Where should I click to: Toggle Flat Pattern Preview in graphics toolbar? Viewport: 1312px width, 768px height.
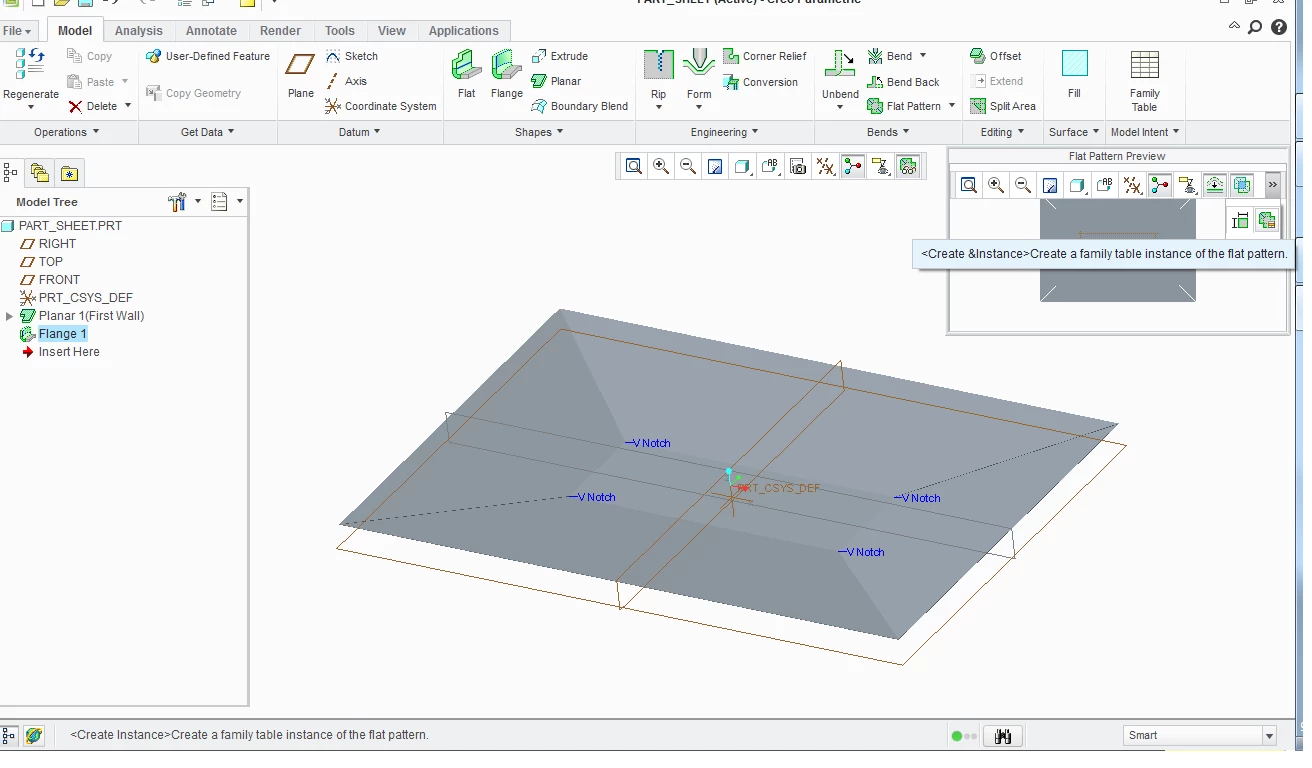[908, 167]
